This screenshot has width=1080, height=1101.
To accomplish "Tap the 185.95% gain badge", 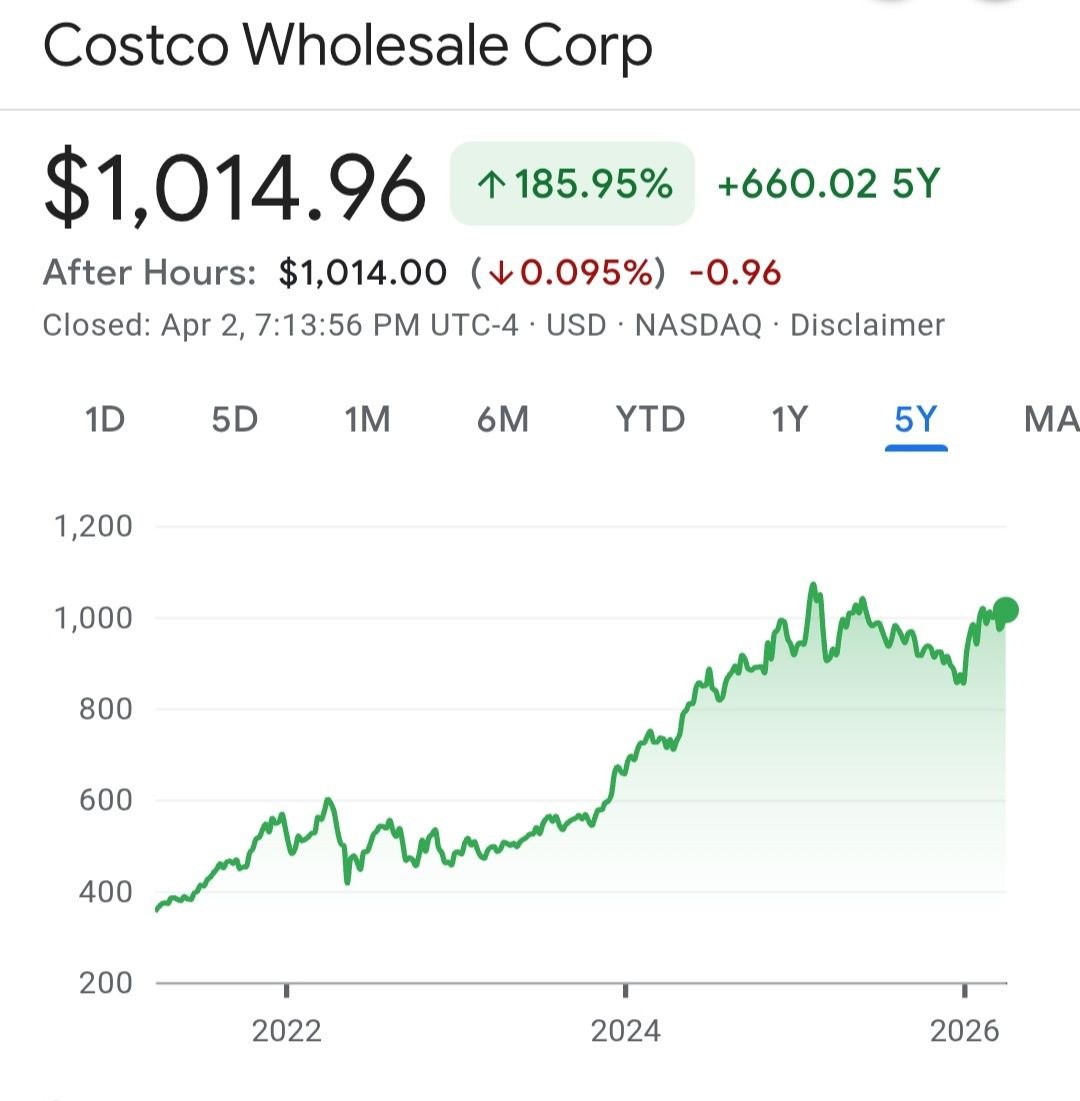I will 573,185.
